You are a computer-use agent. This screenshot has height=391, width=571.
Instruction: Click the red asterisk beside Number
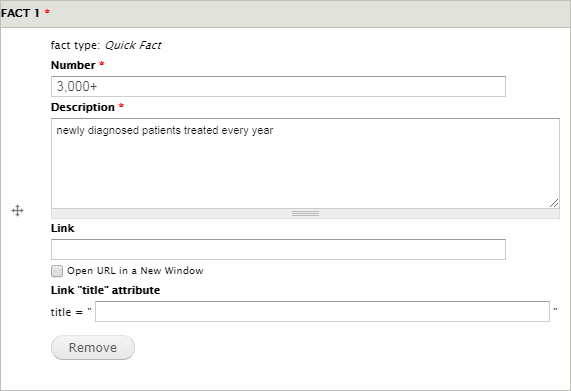[x=102, y=64]
